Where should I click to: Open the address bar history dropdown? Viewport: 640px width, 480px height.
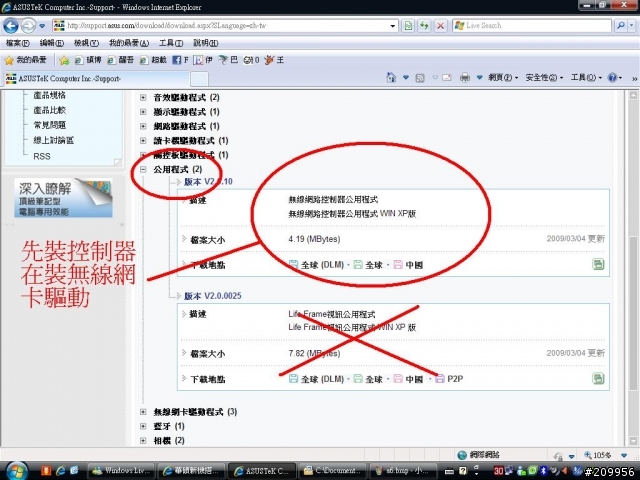393,26
